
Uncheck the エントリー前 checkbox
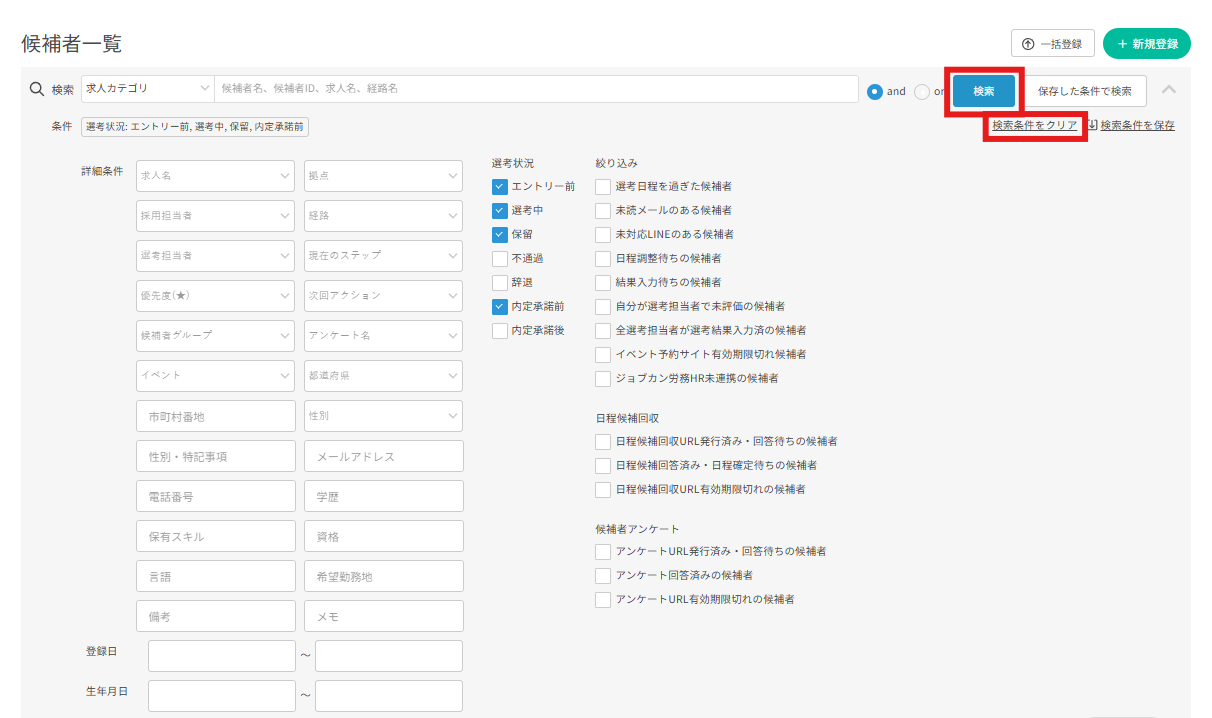(x=500, y=186)
